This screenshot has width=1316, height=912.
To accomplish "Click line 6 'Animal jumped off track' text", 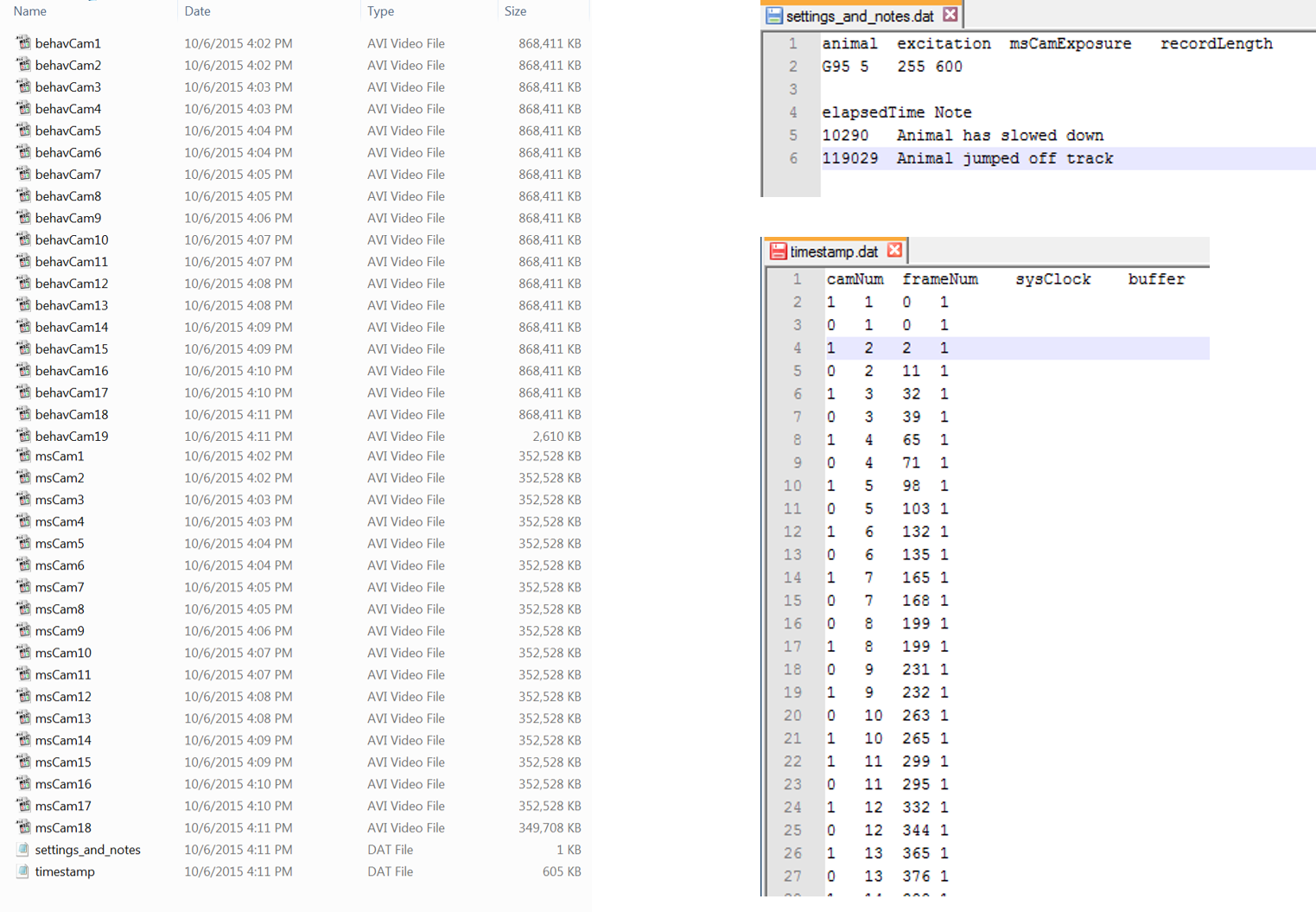I will (x=1004, y=158).
